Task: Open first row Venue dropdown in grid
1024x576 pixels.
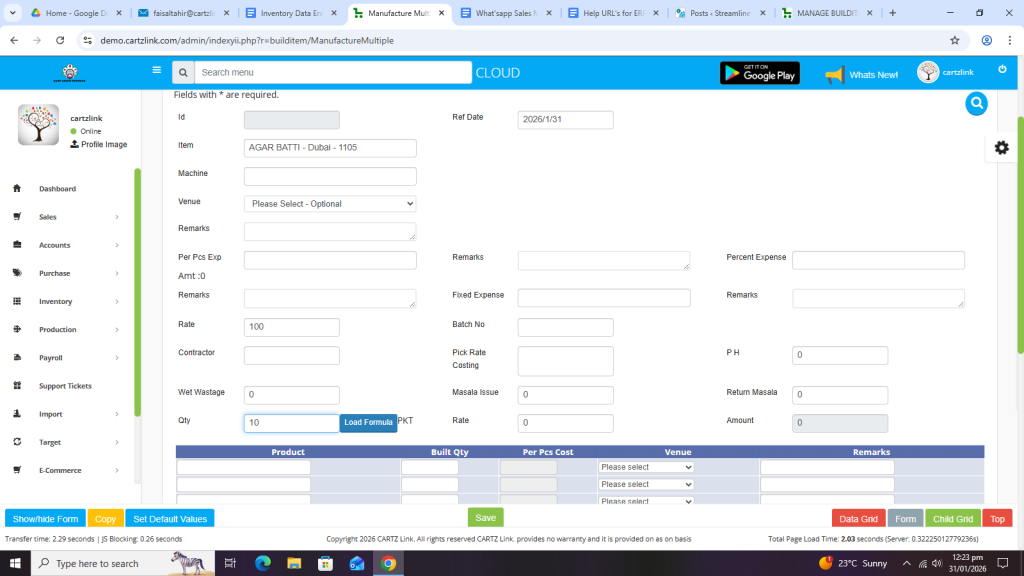Action: pos(646,467)
